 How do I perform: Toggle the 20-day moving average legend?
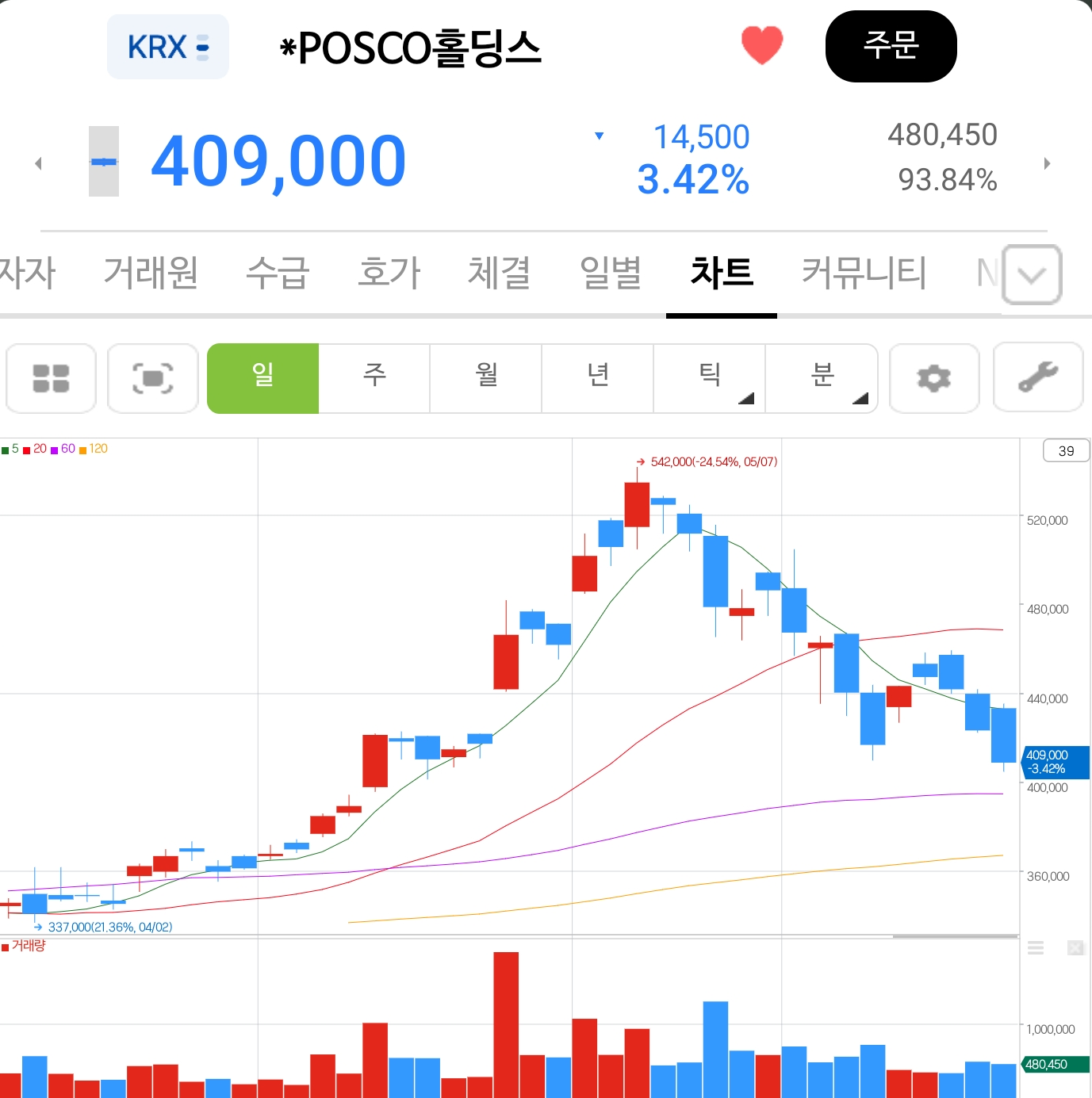(35, 449)
